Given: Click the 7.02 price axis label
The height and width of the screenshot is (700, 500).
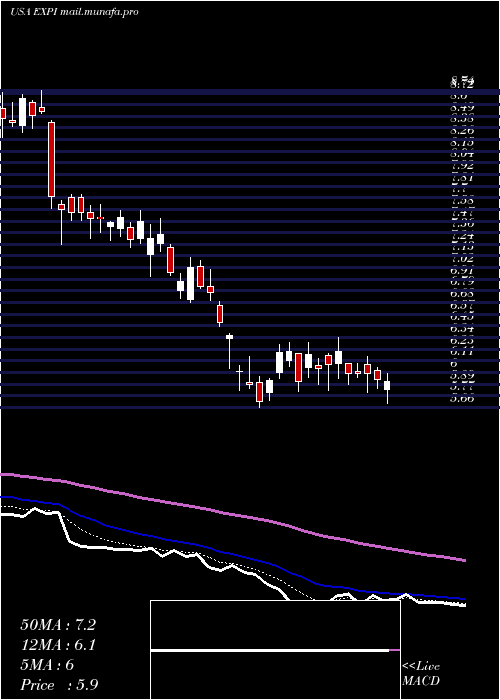Looking at the screenshot, I should pos(462,259).
